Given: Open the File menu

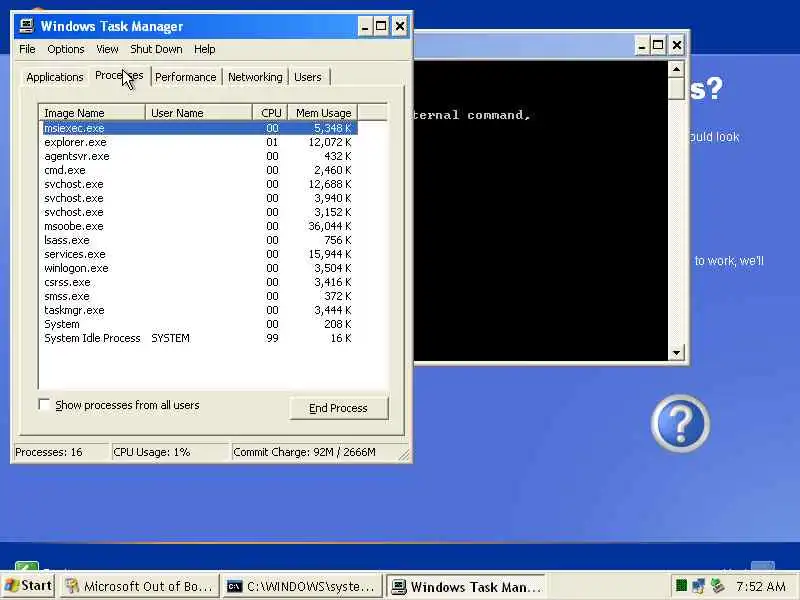Looking at the screenshot, I should (x=27, y=49).
